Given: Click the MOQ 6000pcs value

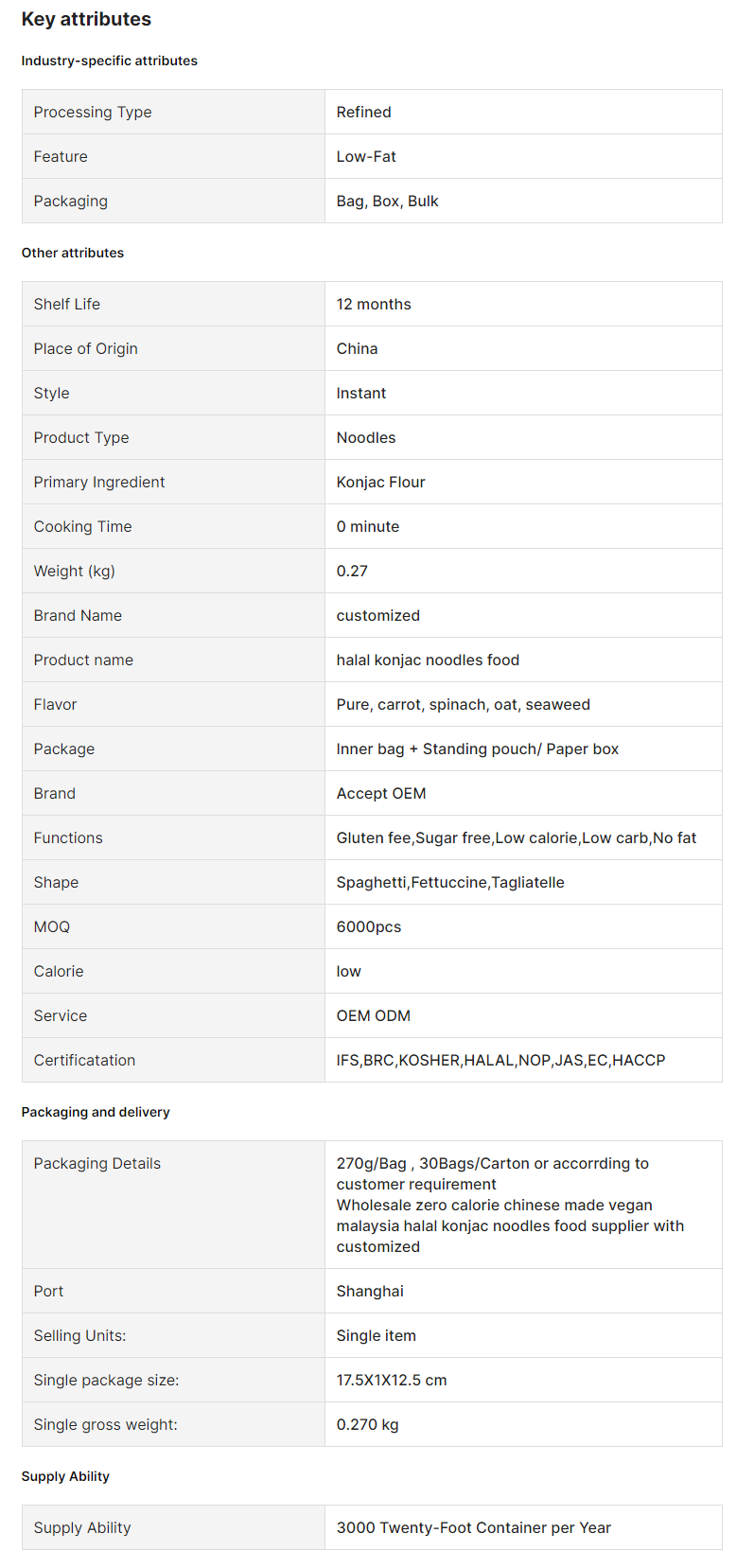Looking at the screenshot, I should pyautogui.click(x=369, y=926).
